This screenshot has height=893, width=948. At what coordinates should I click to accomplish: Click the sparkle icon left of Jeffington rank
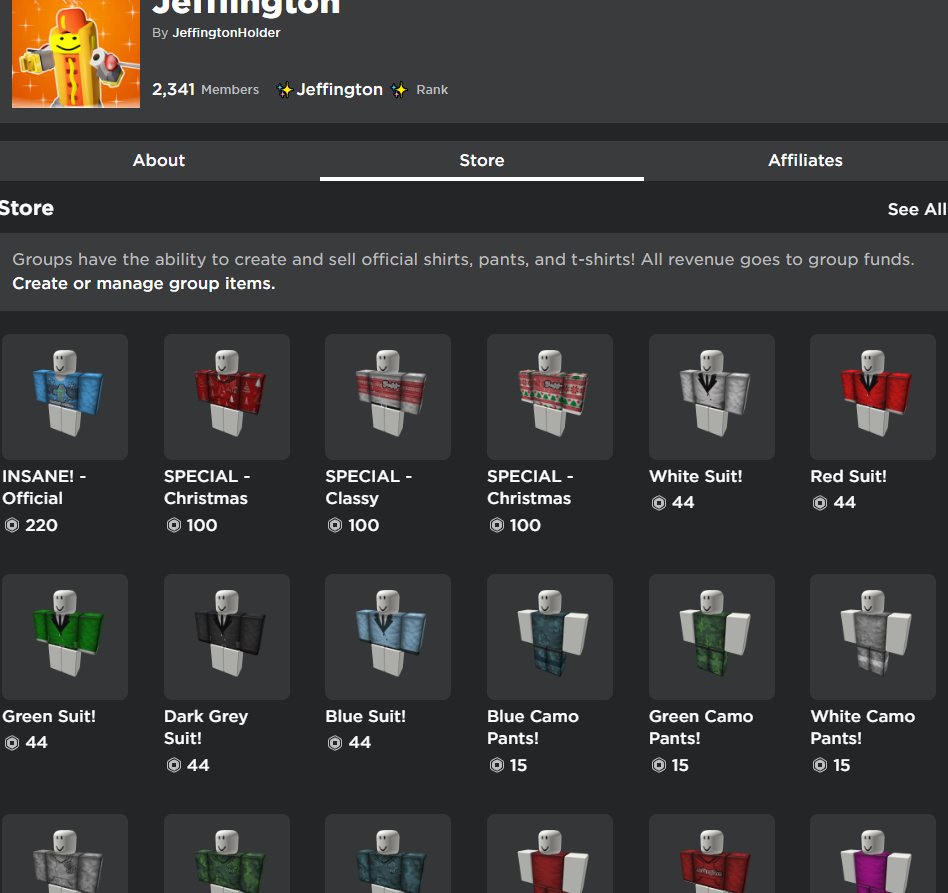point(284,90)
